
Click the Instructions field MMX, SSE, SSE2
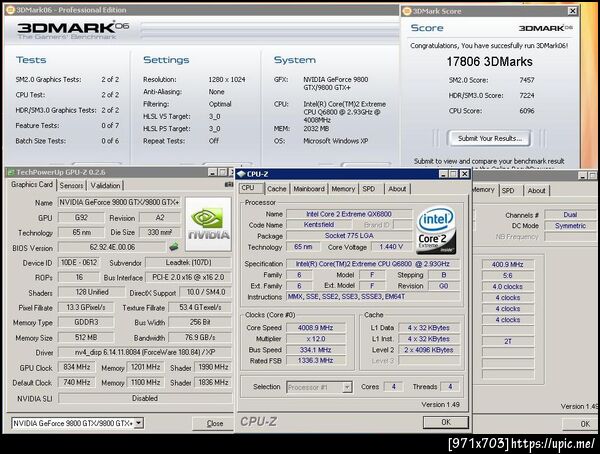(x=373, y=297)
